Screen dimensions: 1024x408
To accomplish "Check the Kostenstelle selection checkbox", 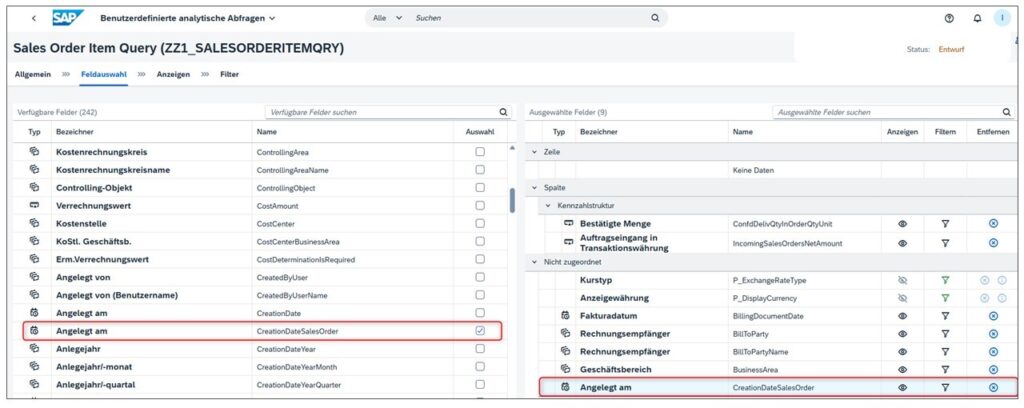I will coord(480,224).
